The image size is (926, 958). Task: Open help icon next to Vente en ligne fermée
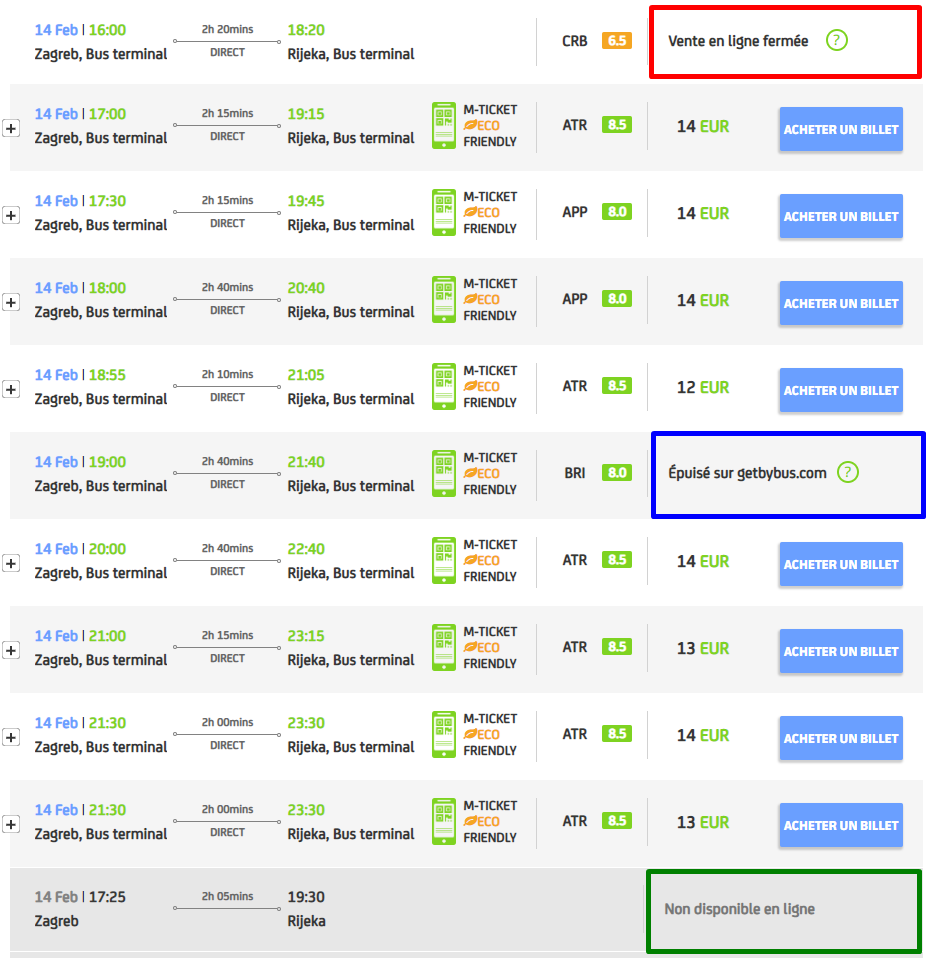click(836, 41)
